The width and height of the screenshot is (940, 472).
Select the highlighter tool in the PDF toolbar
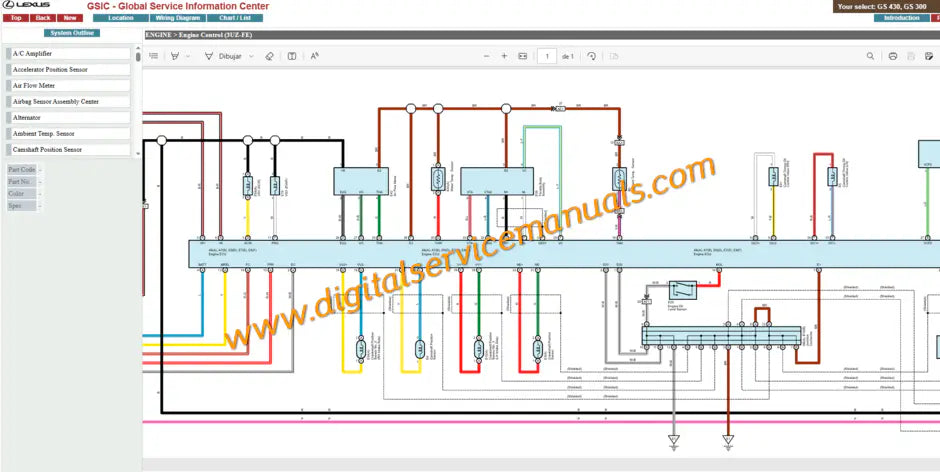click(175, 56)
